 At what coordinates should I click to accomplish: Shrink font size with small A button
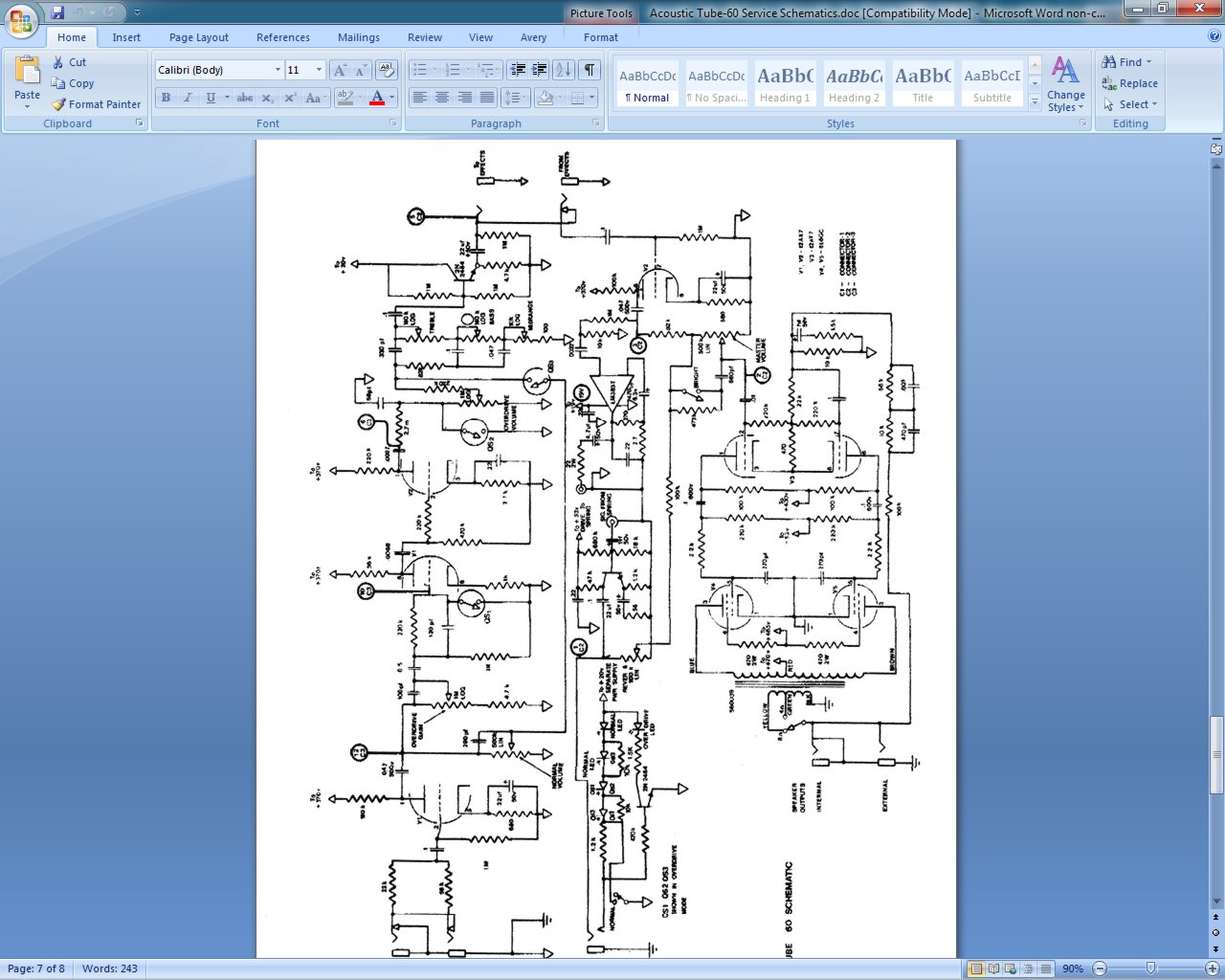click(361, 70)
